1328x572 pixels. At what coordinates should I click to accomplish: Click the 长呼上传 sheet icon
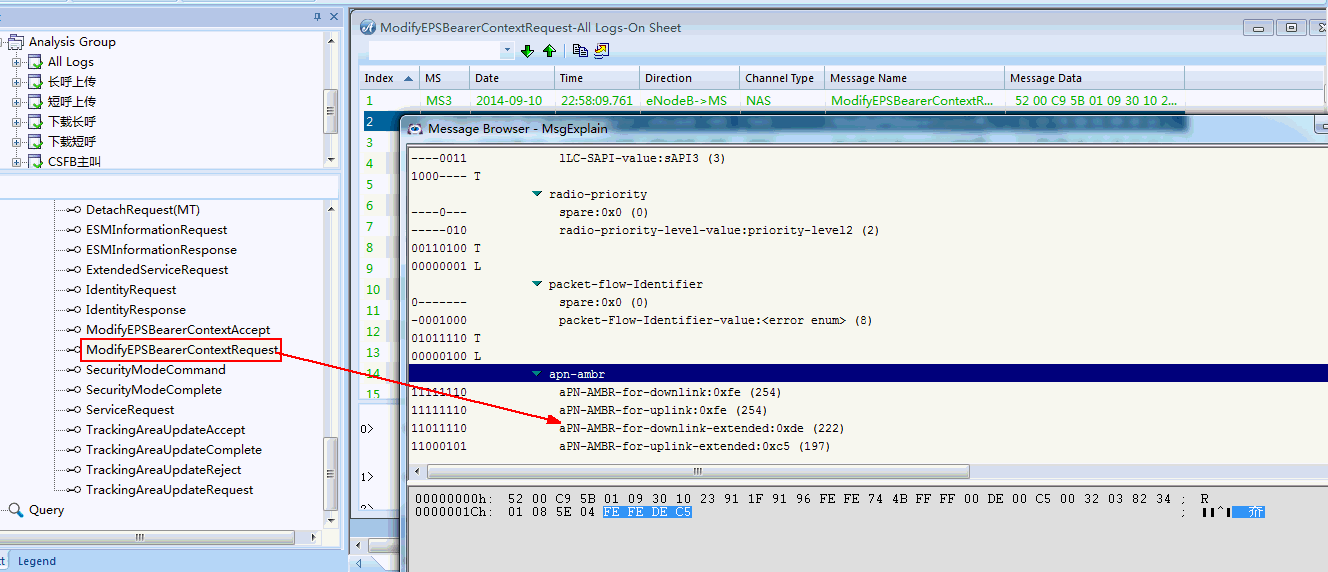pos(35,82)
